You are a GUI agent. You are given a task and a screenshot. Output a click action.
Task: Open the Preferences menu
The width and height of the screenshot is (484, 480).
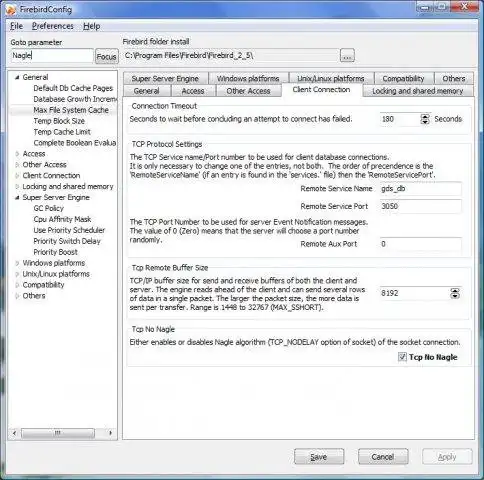[53, 26]
